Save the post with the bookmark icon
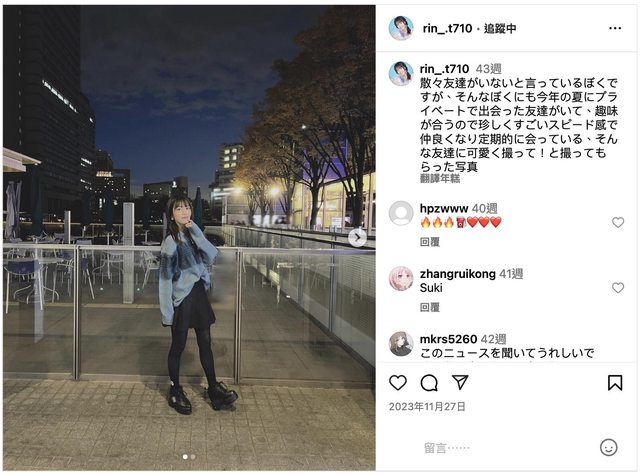Image resolution: width=640 pixels, height=475 pixels. tap(615, 383)
